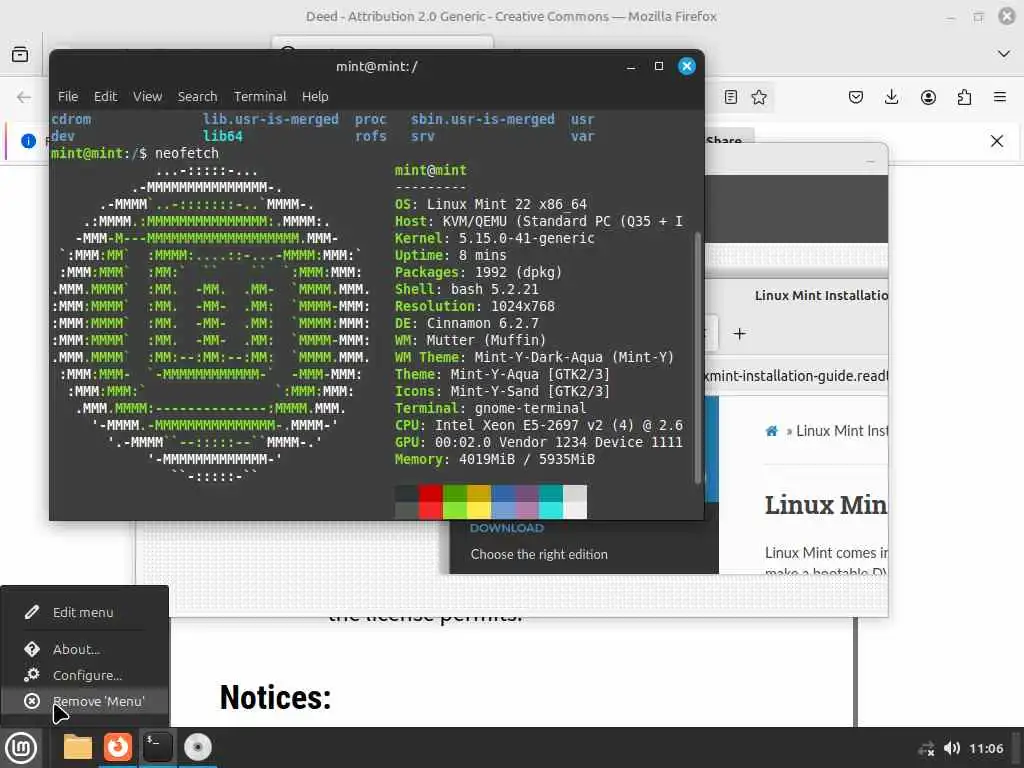Click the neofetch command text in terminal
Image resolution: width=1024 pixels, height=768 pixels.
[x=187, y=153]
